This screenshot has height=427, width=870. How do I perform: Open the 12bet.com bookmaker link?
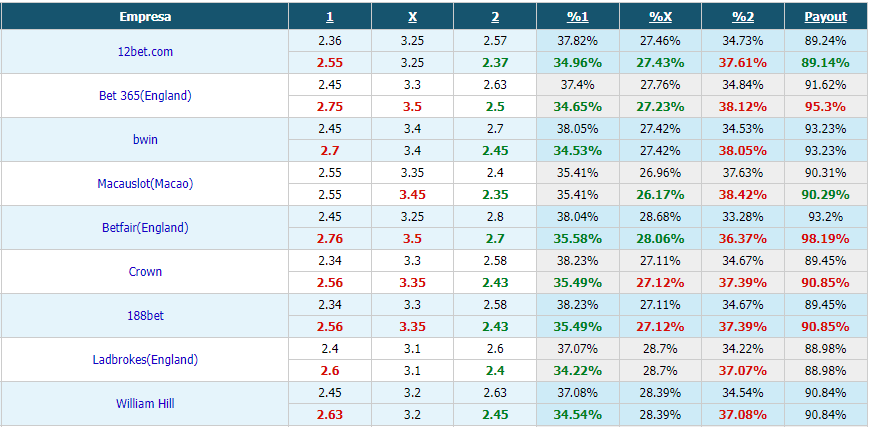tap(145, 52)
